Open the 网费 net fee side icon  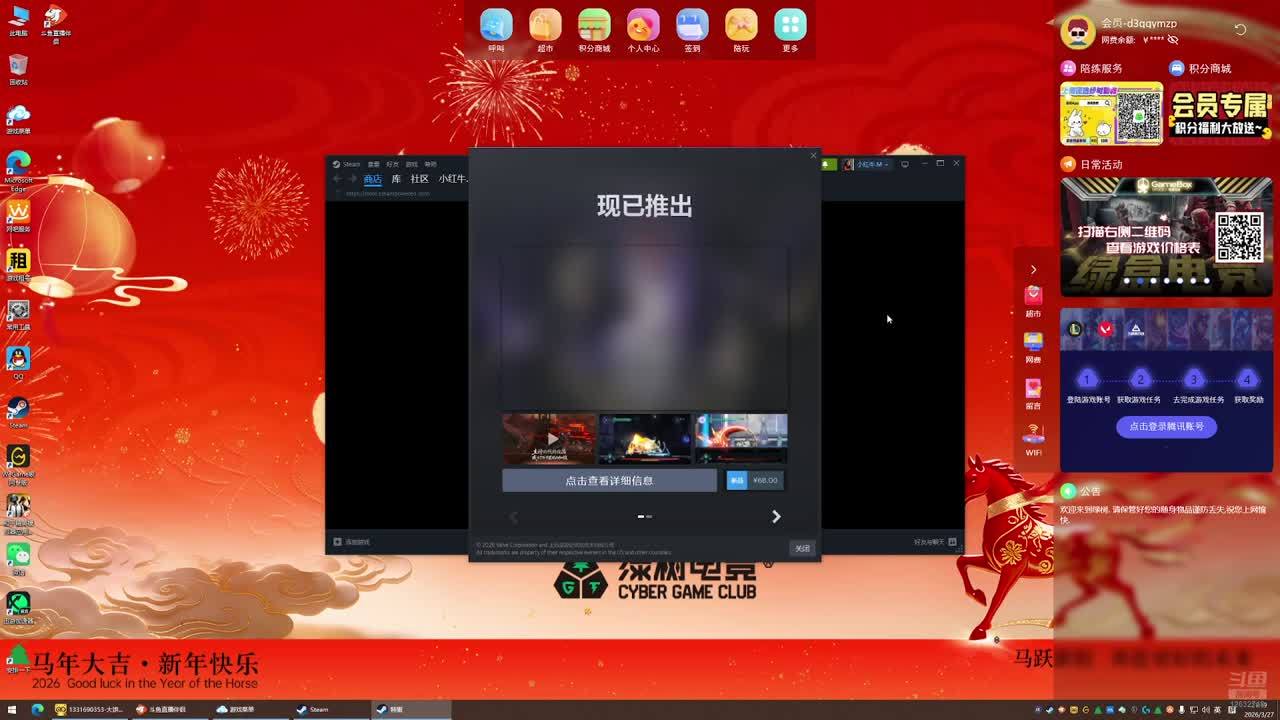click(1033, 346)
